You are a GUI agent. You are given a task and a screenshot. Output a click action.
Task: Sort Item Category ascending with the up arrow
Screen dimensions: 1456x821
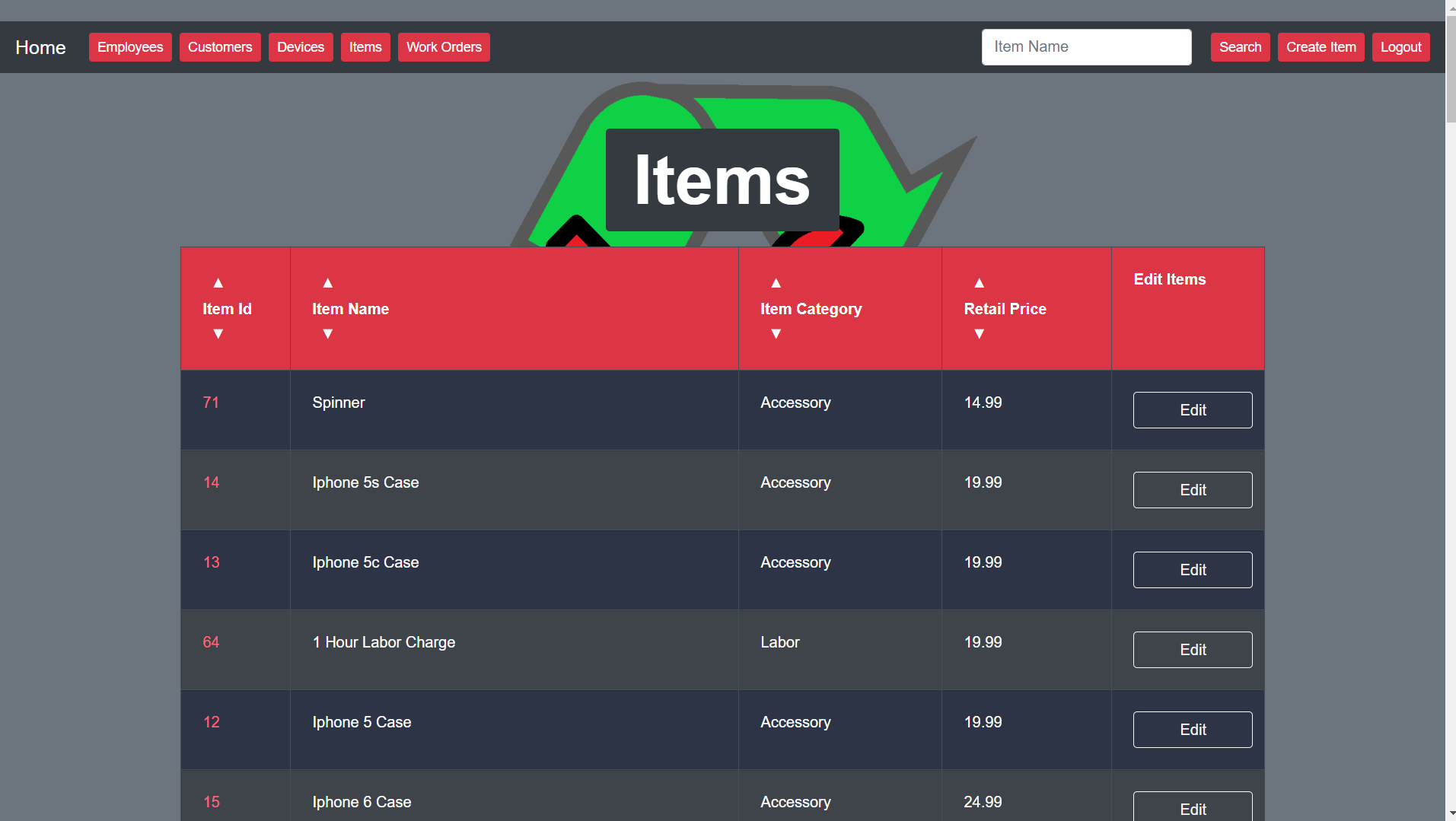tap(776, 283)
